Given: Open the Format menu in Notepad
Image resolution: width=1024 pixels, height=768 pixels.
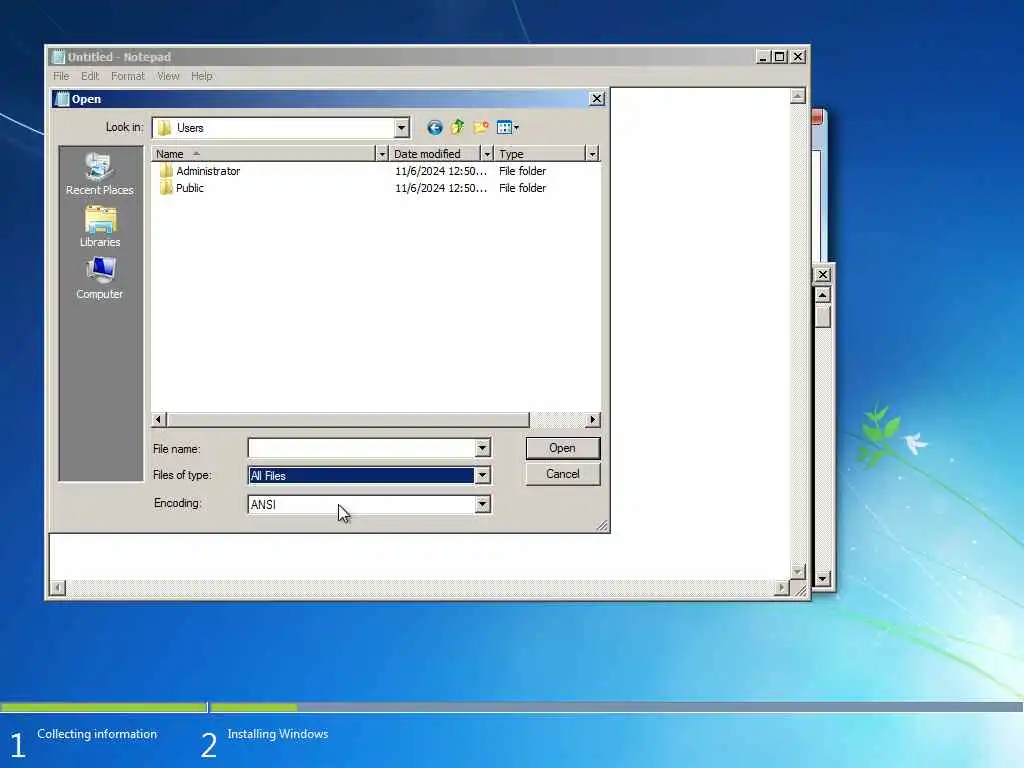Looking at the screenshot, I should pos(127,76).
